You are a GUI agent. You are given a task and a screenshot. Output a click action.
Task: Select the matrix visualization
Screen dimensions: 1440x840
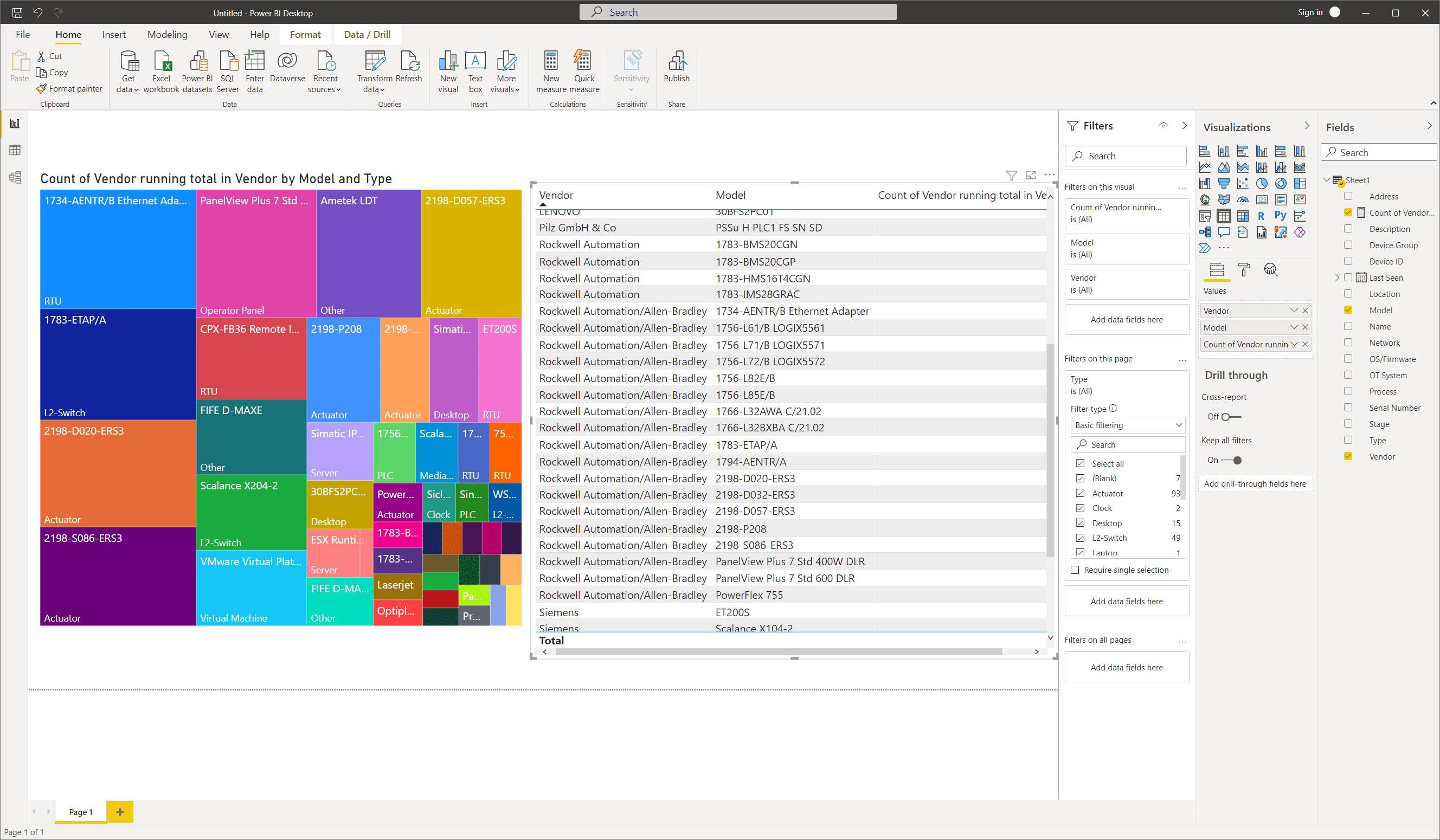(x=1242, y=216)
